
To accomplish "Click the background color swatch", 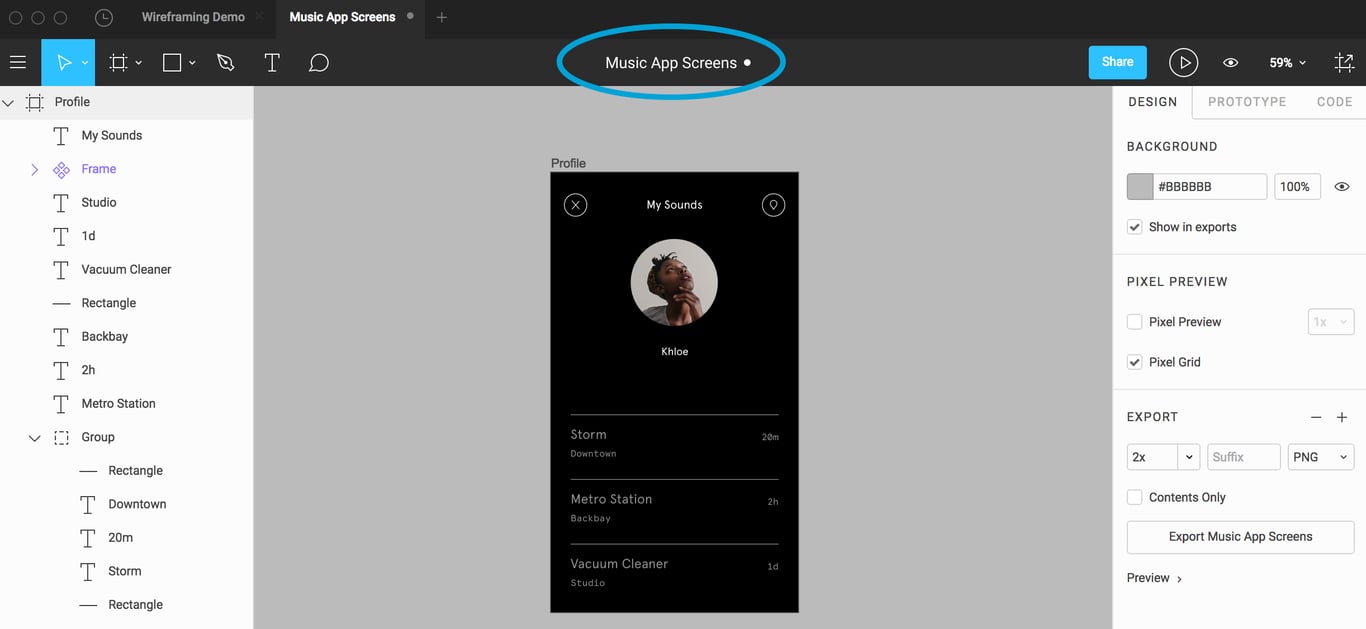I will [1140, 187].
